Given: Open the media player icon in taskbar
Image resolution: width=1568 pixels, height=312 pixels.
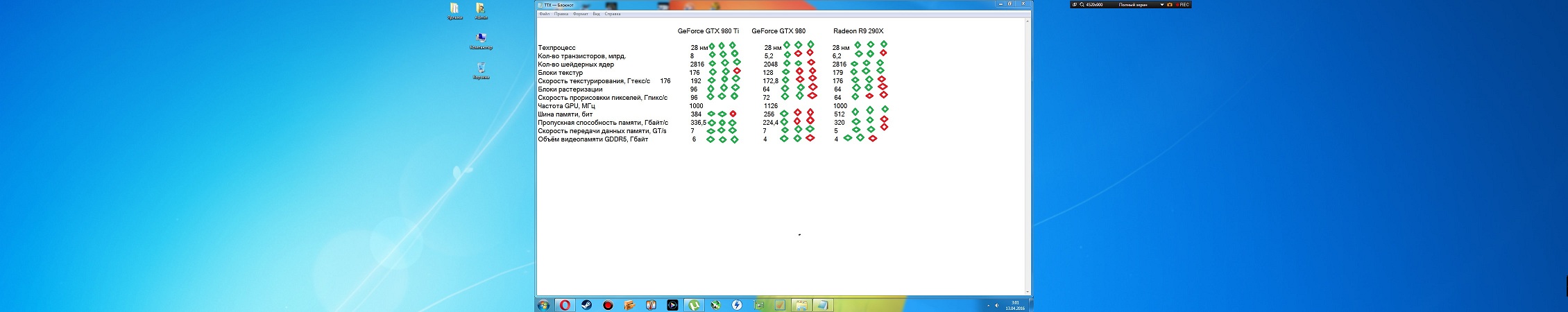Looking at the screenshot, I should (672, 305).
